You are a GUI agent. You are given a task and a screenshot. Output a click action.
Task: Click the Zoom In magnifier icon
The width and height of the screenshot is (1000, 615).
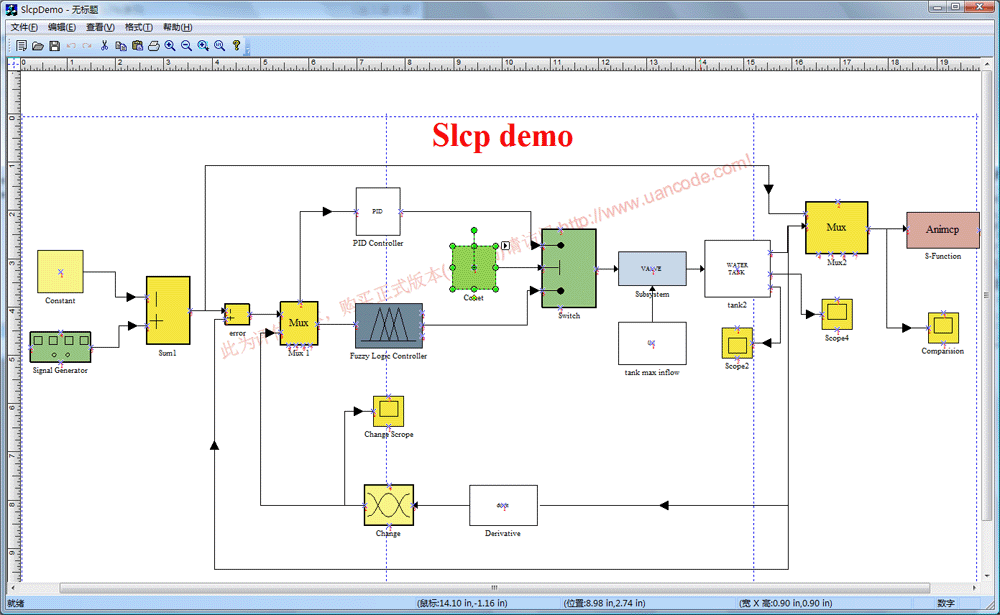point(170,46)
